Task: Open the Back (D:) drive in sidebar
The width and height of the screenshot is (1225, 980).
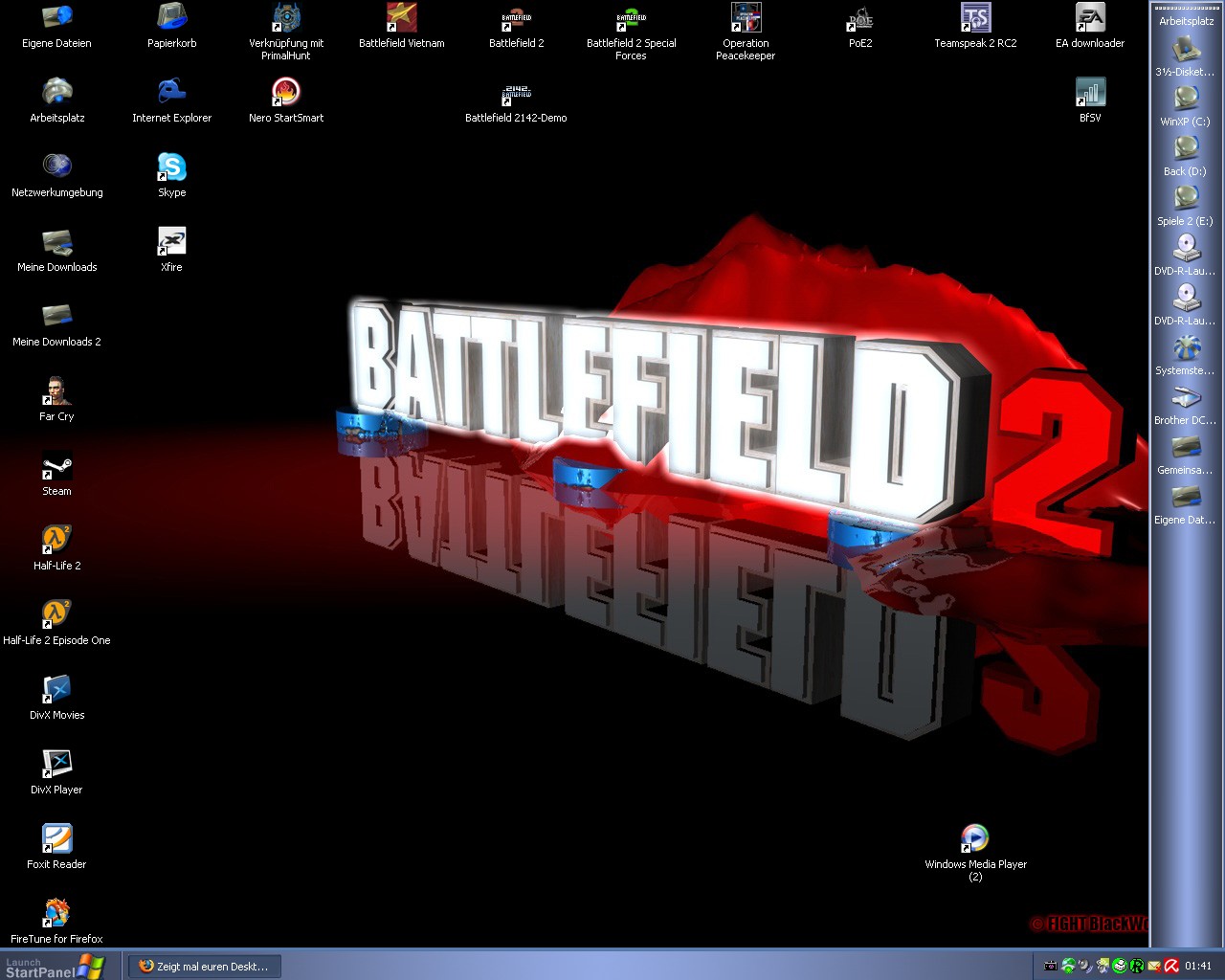Action: [1186, 155]
